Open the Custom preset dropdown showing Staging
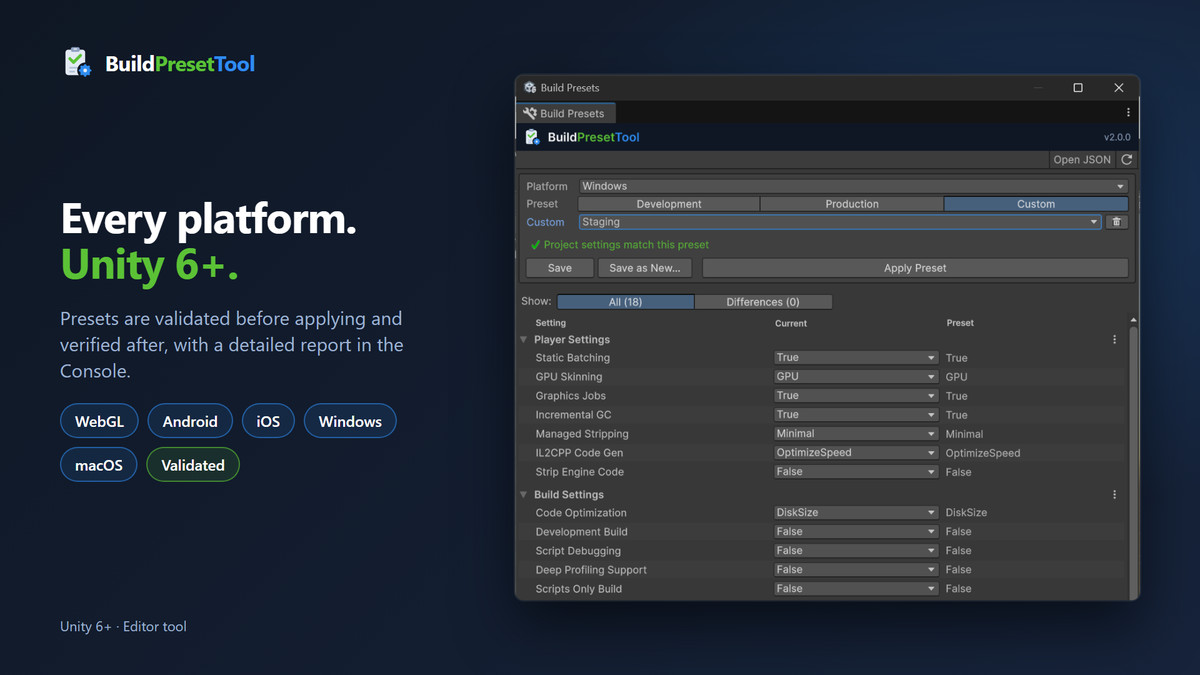The image size is (1200, 675). point(839,222)
